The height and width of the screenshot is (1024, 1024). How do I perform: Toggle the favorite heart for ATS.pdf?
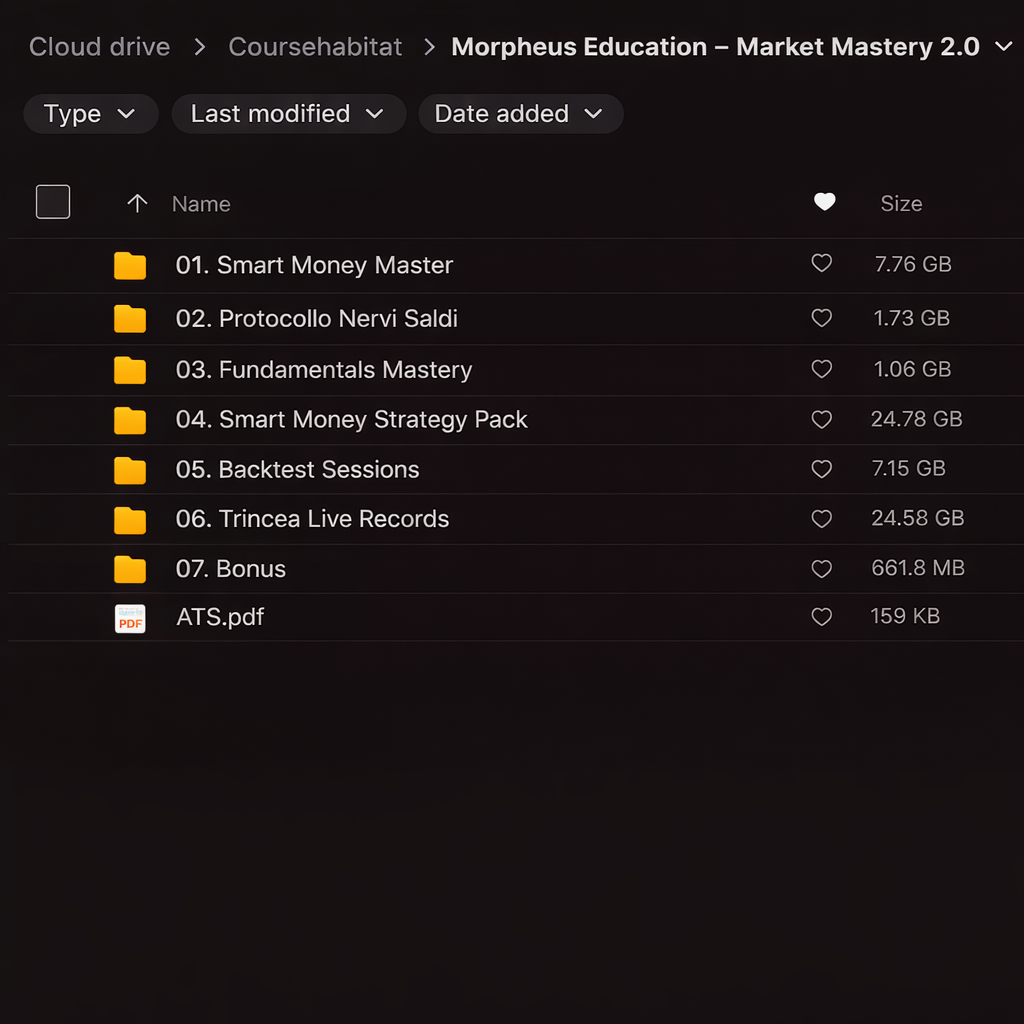pos(821,617)
